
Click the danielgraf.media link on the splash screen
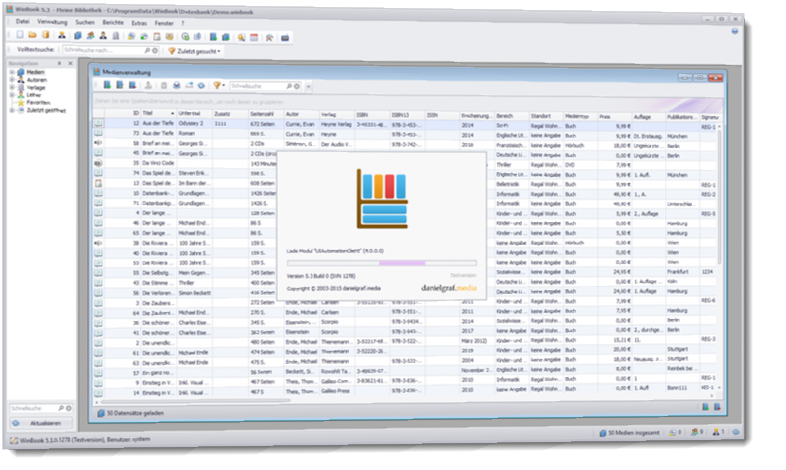(x=449, y=288)
